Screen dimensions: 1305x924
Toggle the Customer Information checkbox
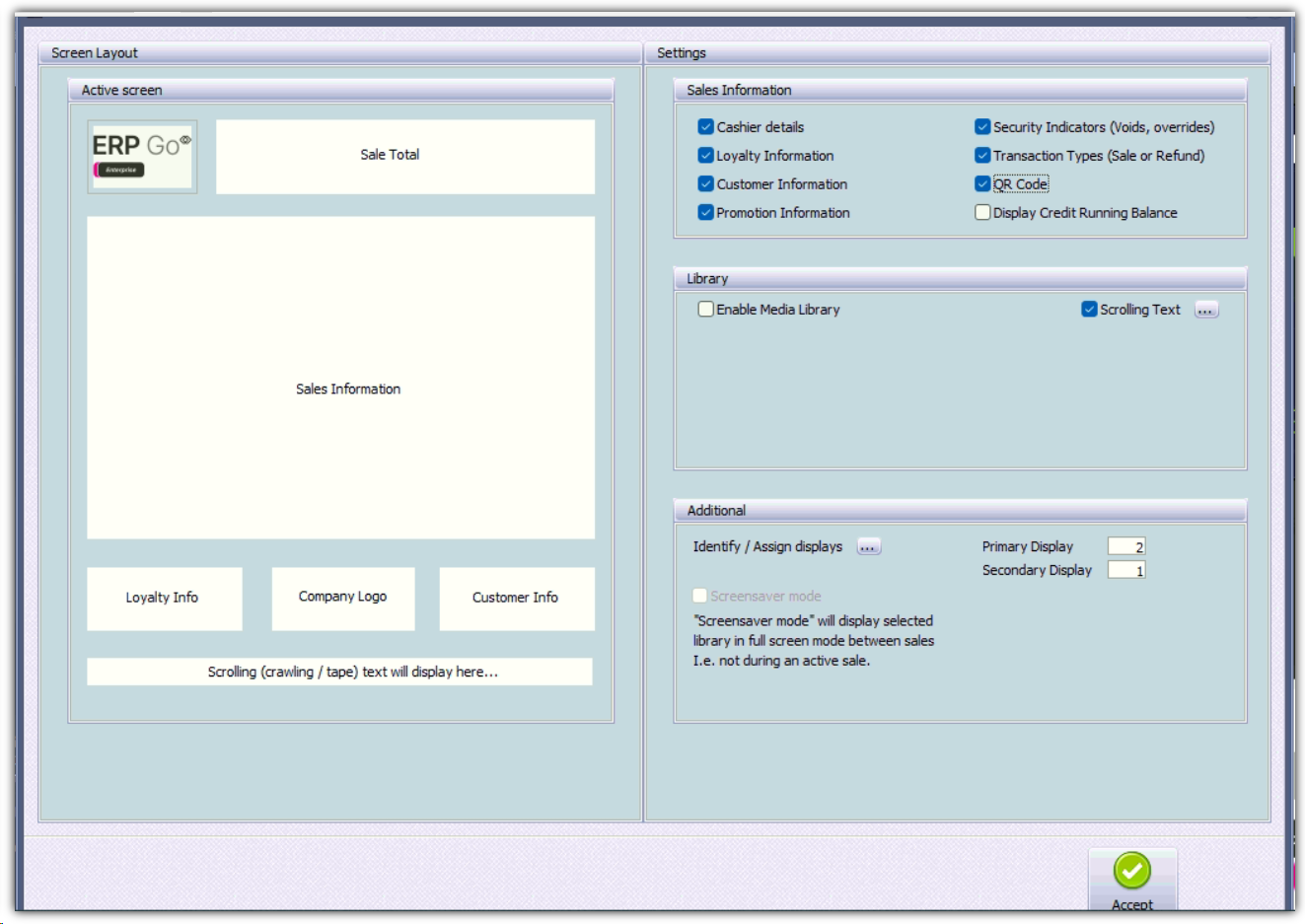tap(705, 184)
